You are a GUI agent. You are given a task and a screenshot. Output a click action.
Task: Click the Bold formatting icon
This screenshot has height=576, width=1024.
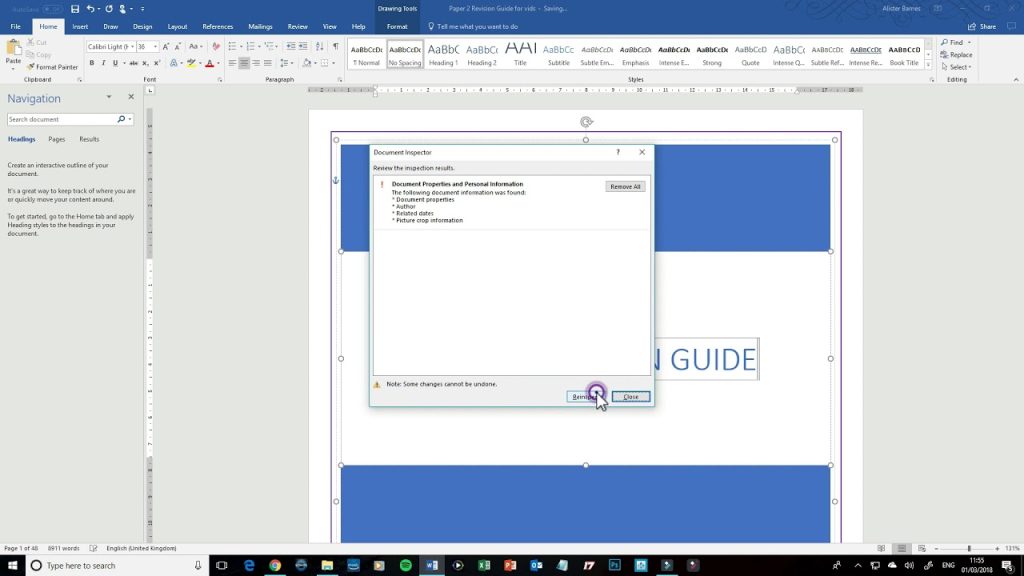click(91, 63)
